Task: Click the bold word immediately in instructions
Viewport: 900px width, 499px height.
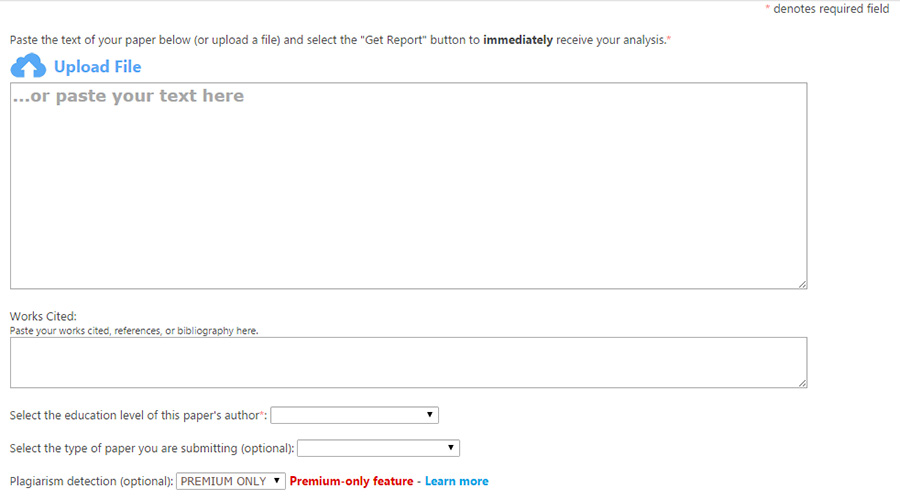Action: tap(517, 40)
